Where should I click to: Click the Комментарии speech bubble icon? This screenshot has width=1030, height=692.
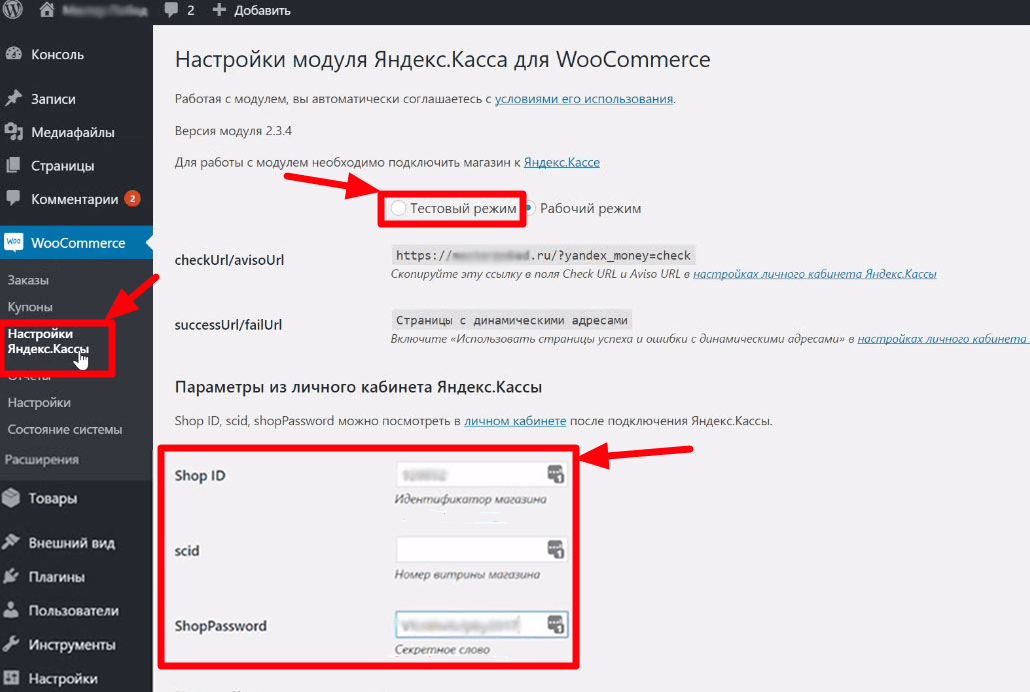point(13,198)
